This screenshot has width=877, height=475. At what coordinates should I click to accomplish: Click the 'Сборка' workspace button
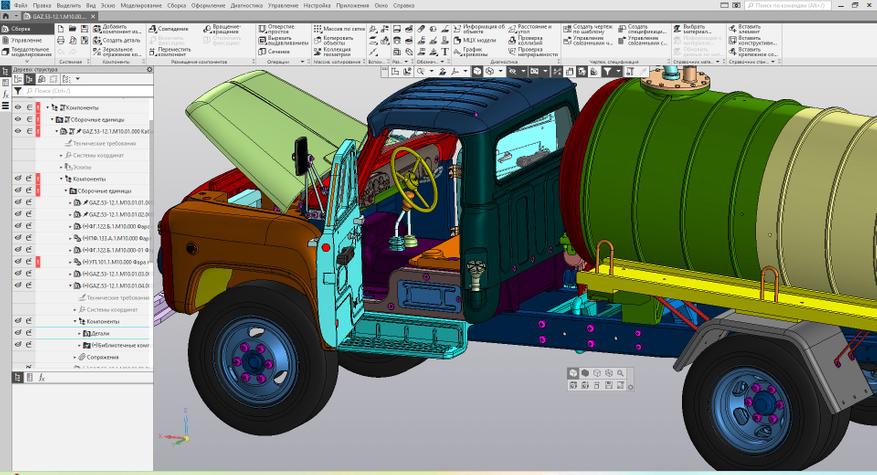19,29
